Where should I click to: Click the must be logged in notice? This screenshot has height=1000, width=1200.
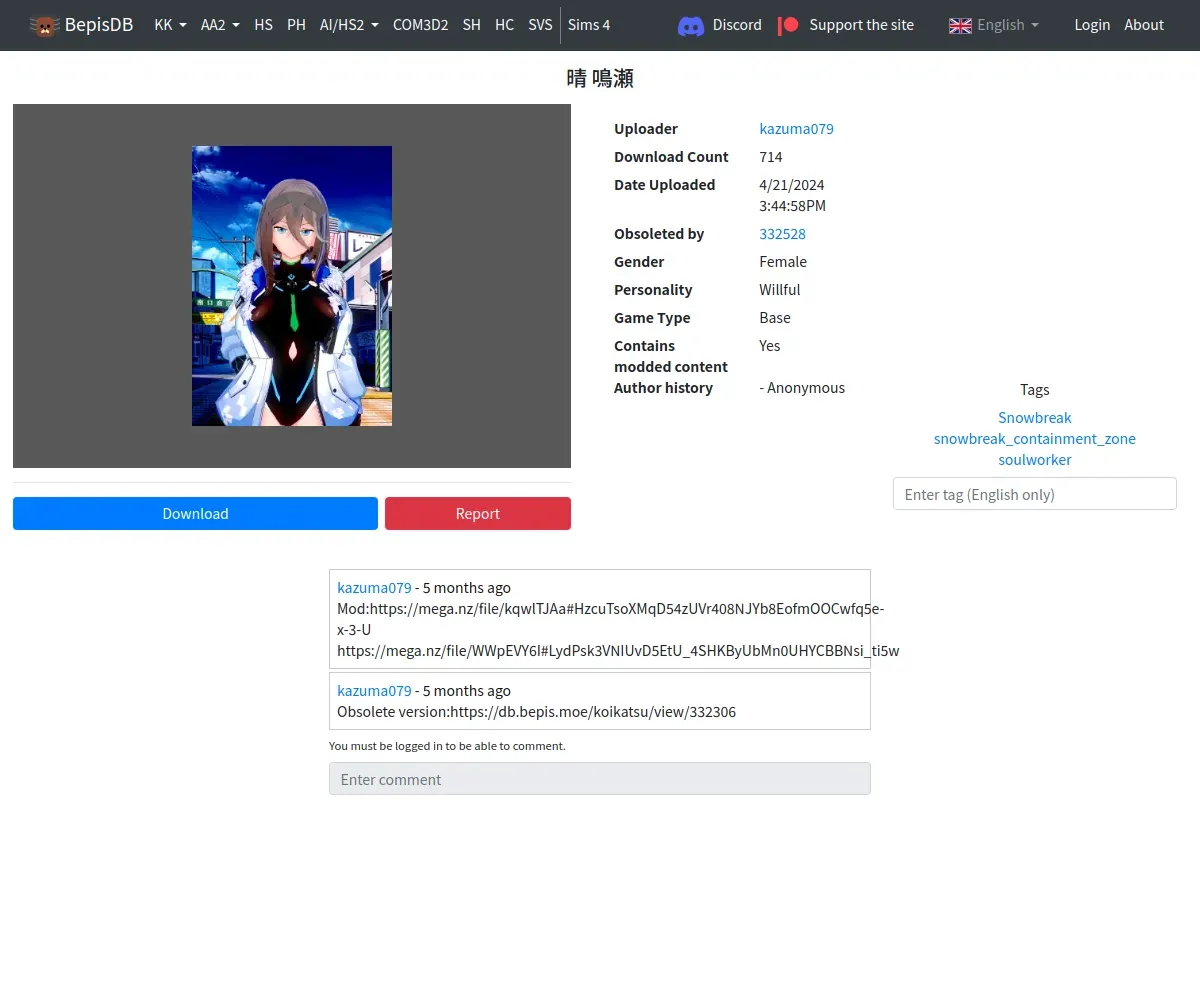[447, 746]
